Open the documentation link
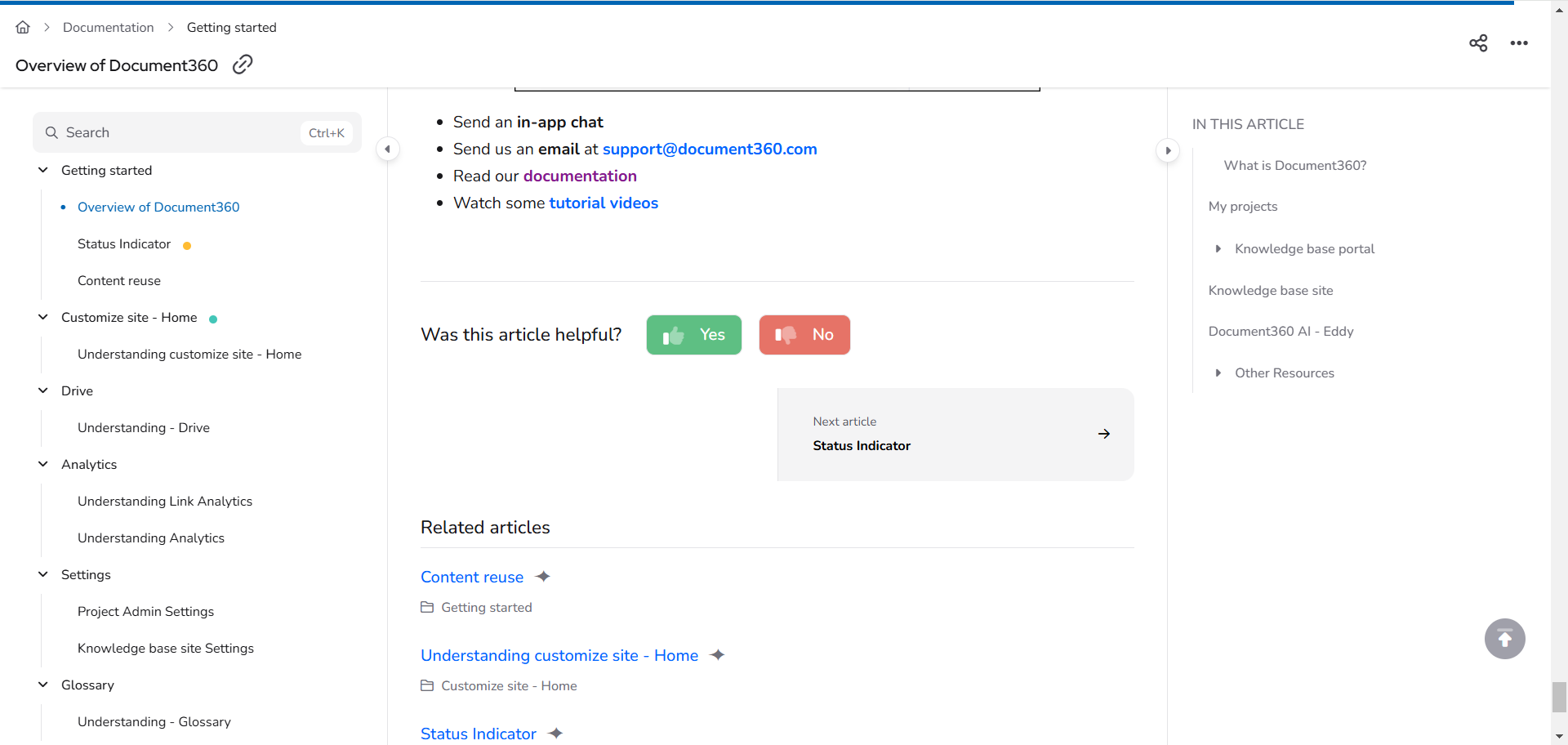1568x745 pixels. [x=580, y=176]
